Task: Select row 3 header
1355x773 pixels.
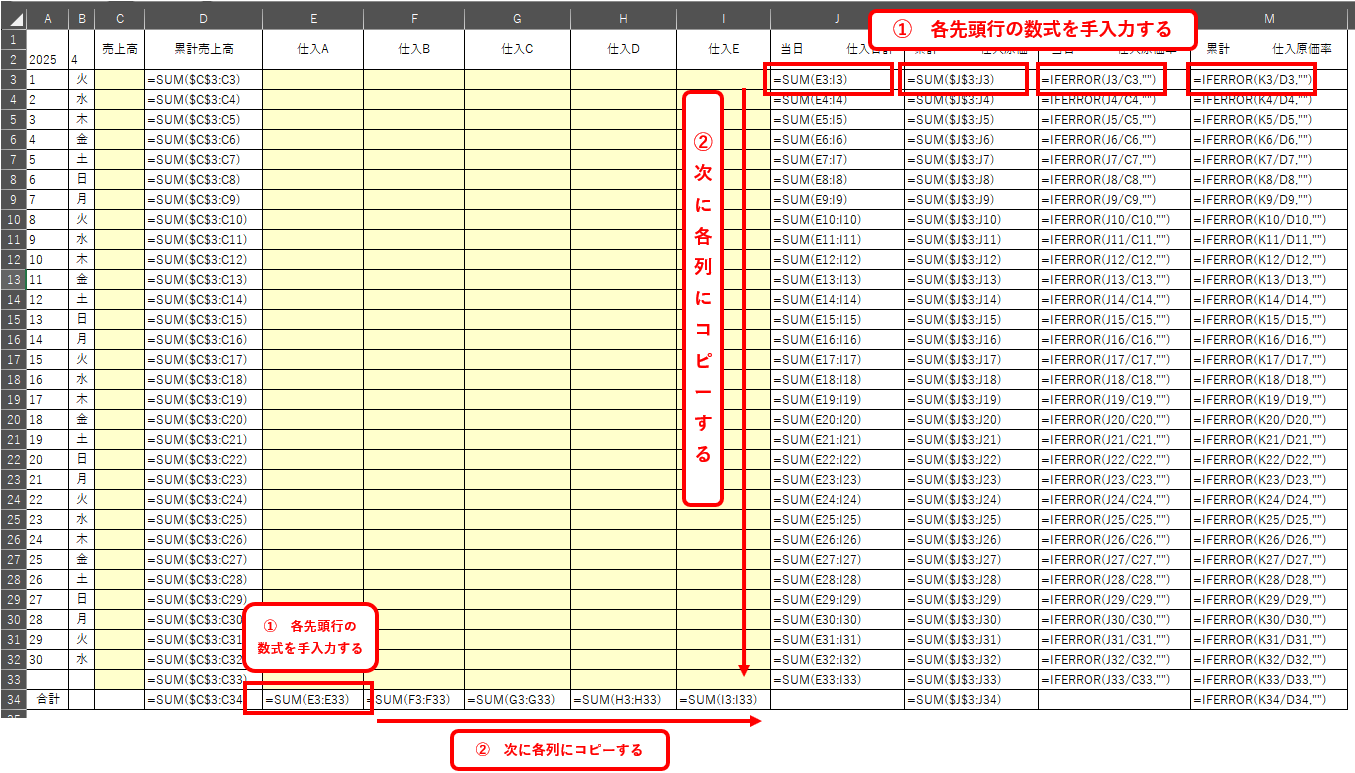Action: (x=12, y=79)
